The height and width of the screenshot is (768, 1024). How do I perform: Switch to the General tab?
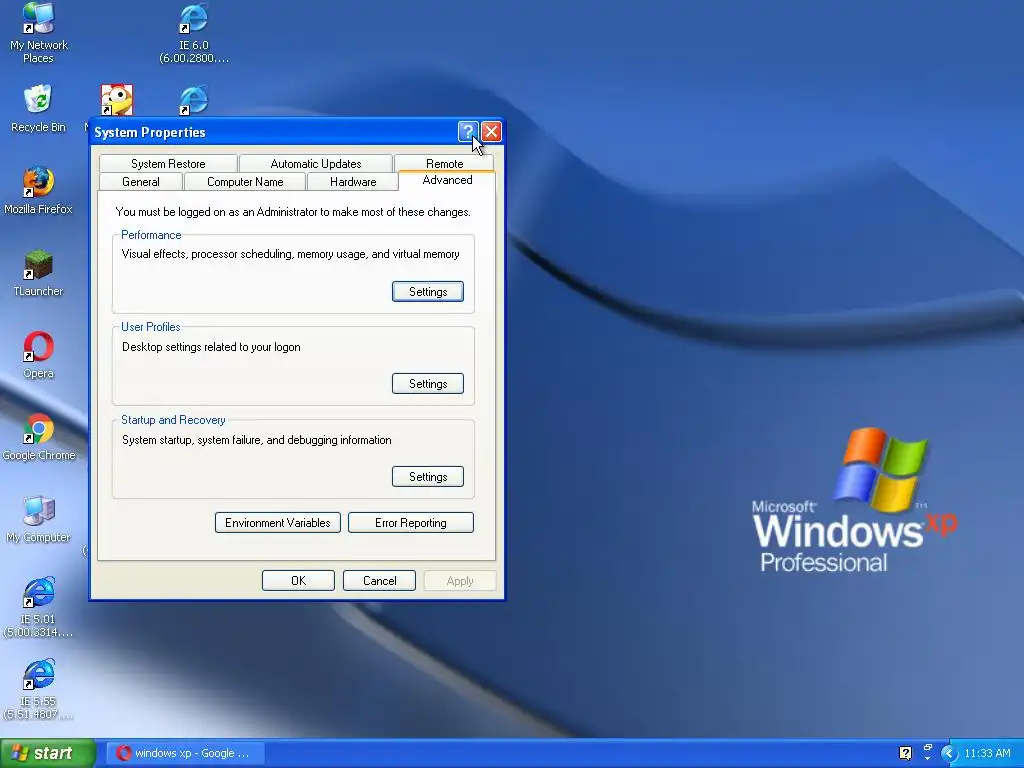140,182
